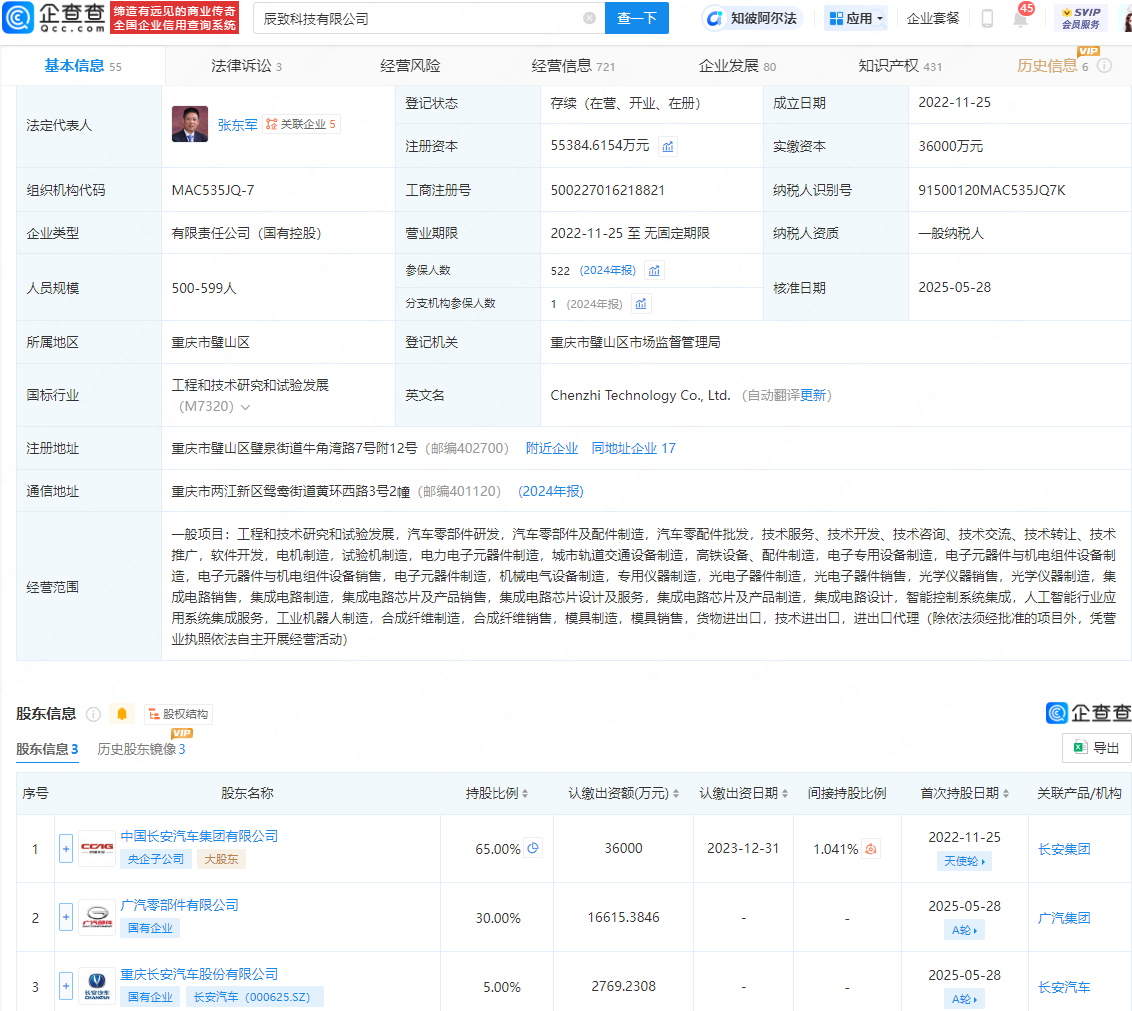
Task: Click the history info help icon
Action: pyautogui.click(x=1104, y=66)
